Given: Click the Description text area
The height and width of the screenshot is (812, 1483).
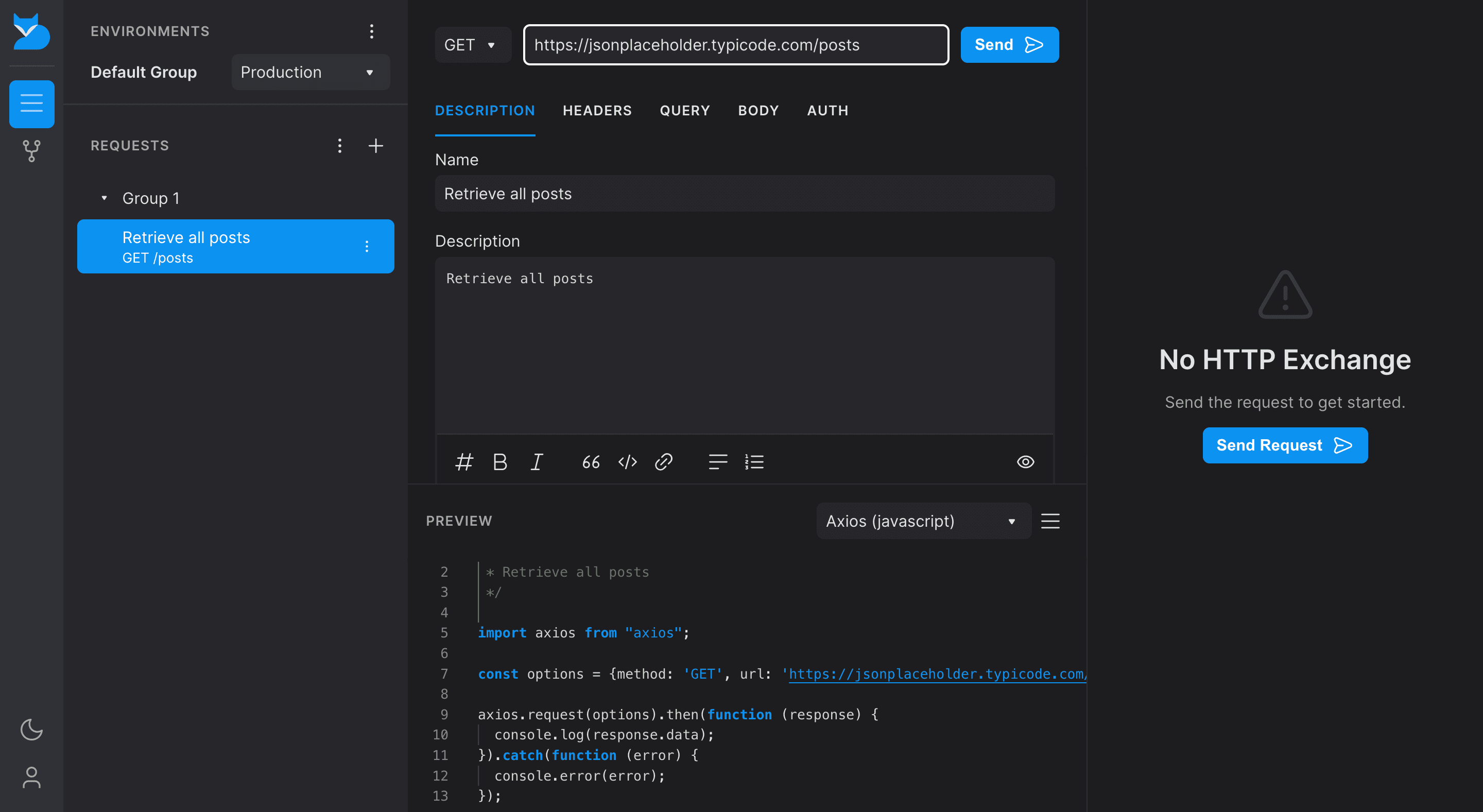Looking at the screenshot, I should coord(745,345).
